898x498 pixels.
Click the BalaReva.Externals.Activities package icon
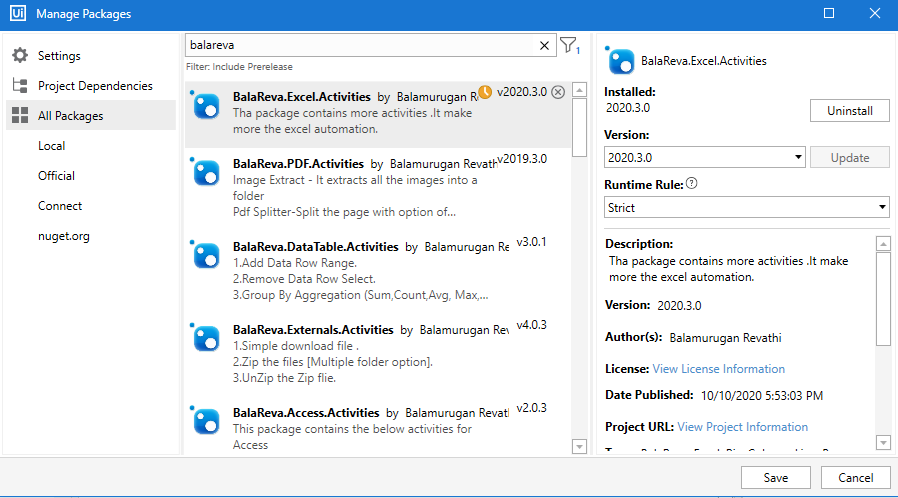[x=206, y=338]
